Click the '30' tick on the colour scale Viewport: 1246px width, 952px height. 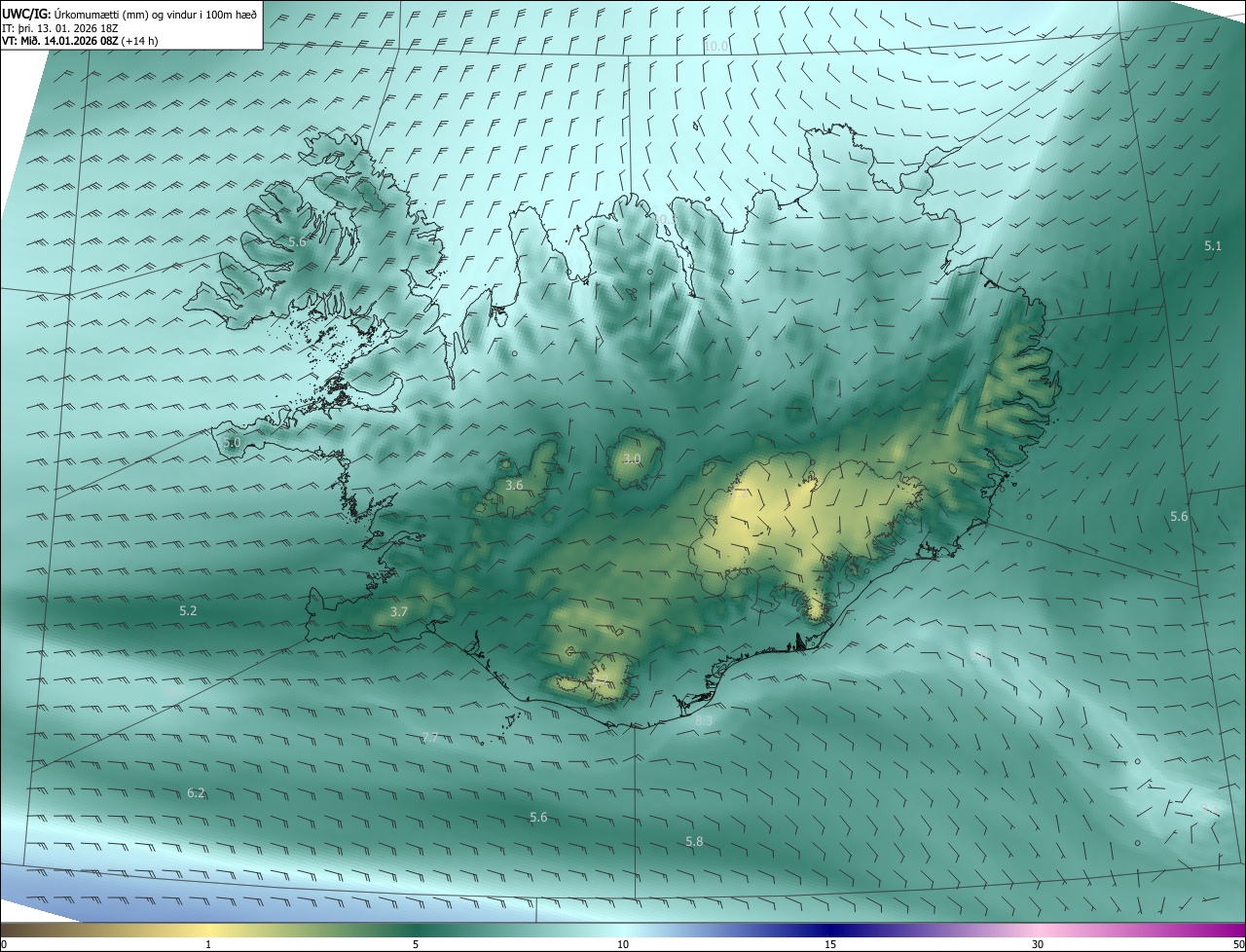click(1038, 945)
